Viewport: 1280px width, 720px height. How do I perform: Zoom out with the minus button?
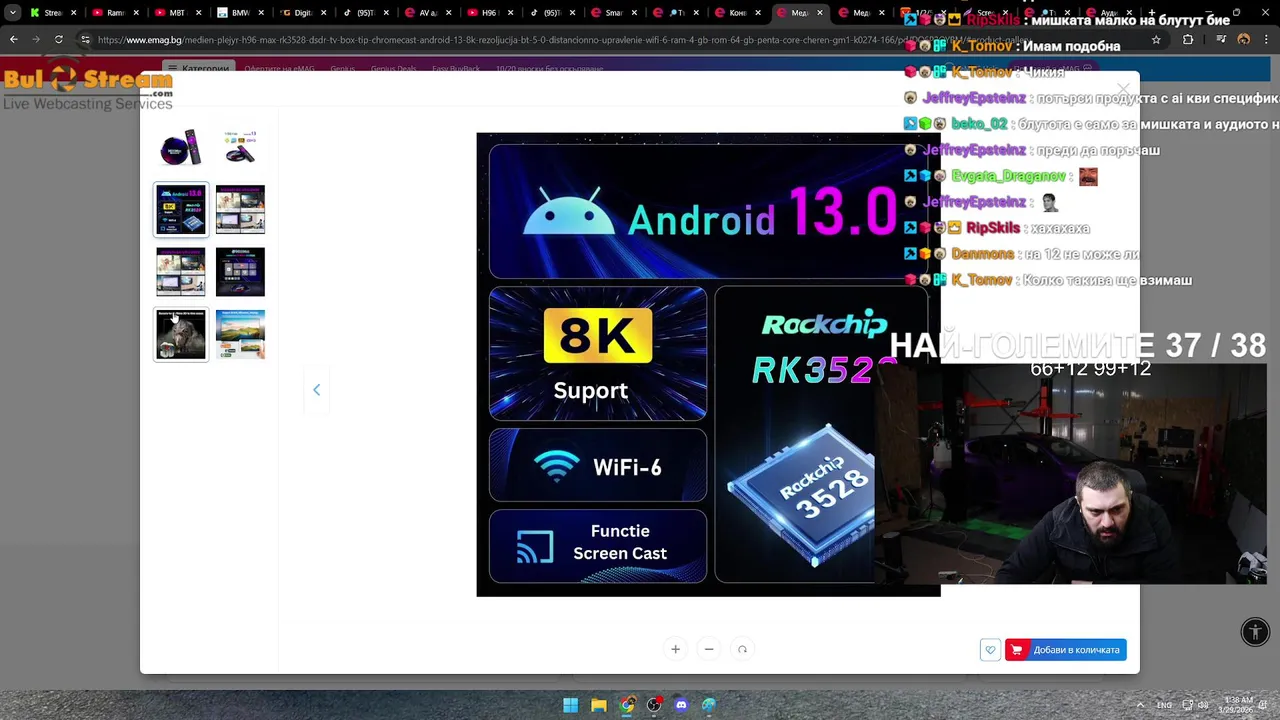709,649
